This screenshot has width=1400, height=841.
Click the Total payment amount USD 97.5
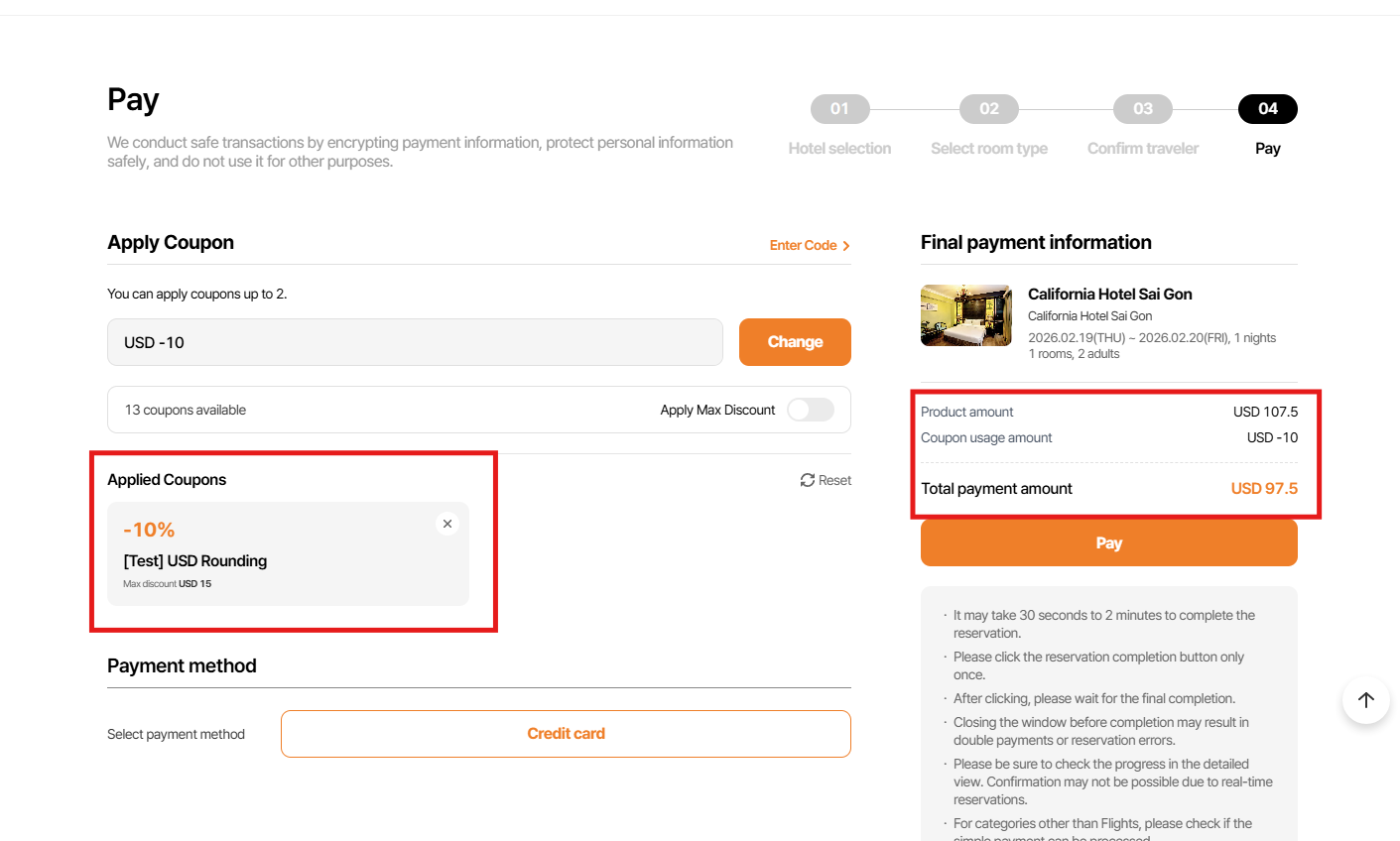click(x=1263, y=488)
